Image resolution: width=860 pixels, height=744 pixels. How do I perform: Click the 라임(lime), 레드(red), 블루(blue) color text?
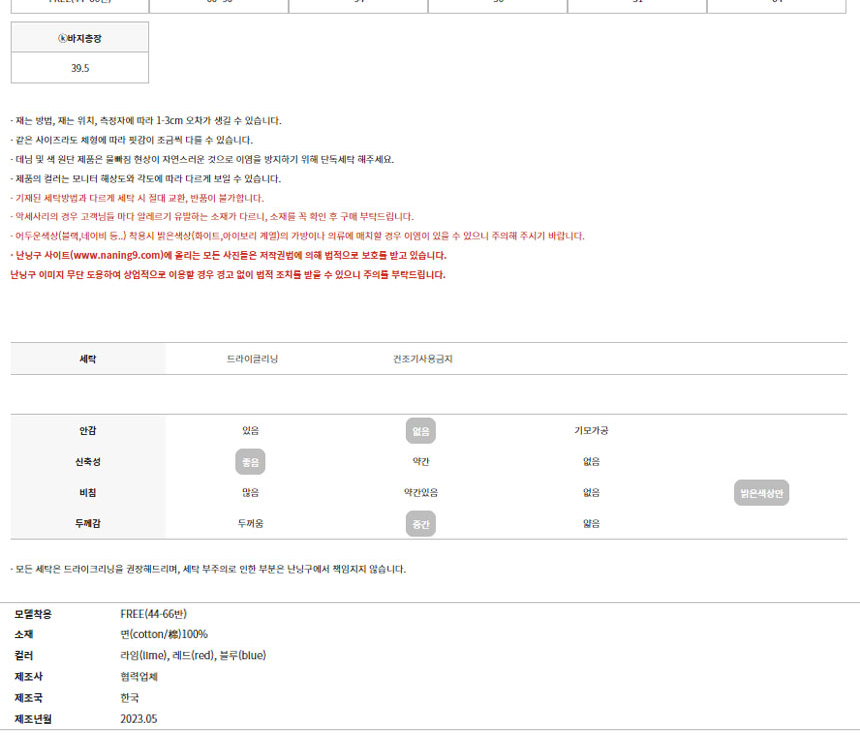(193, 655)
